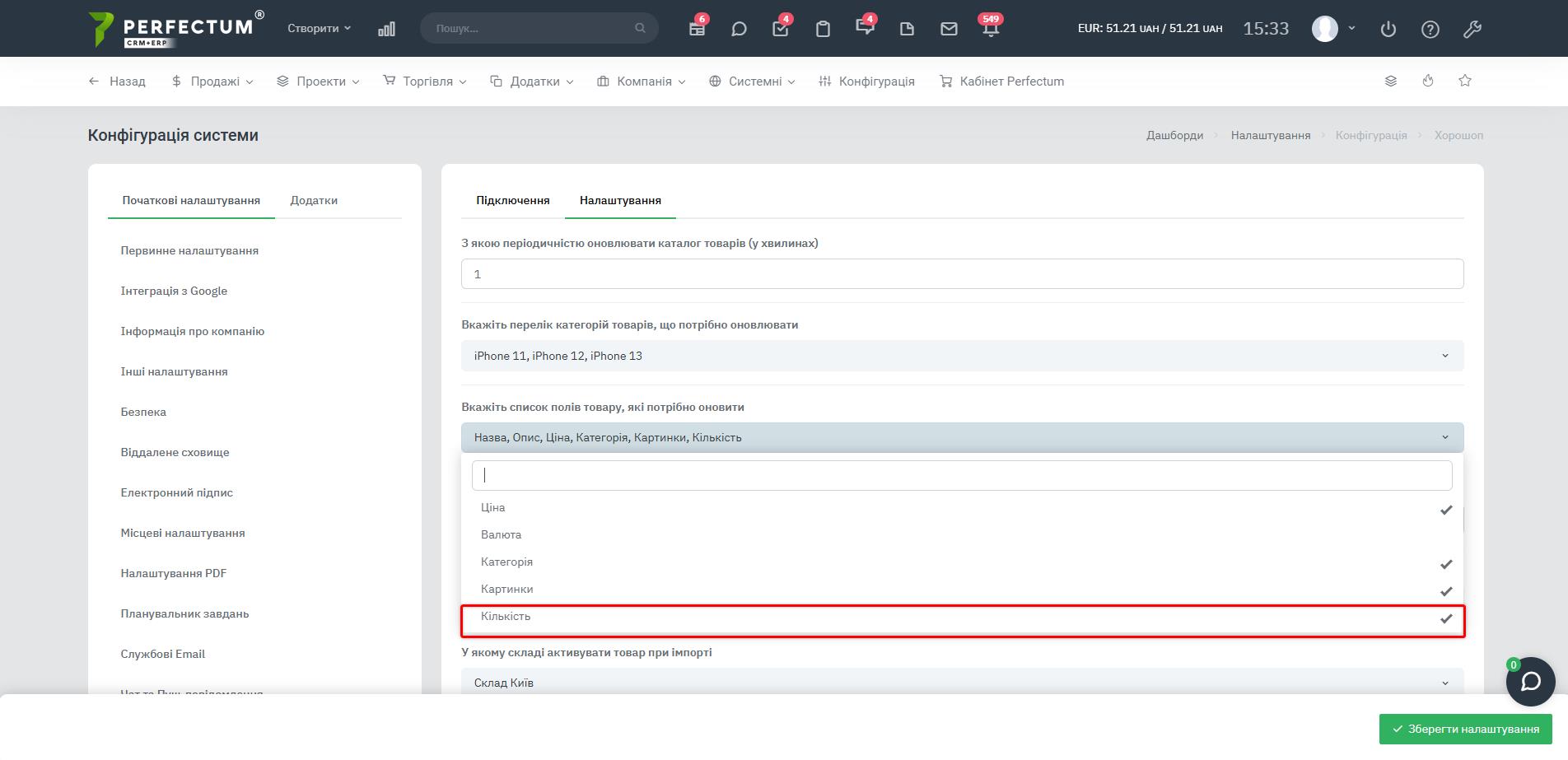Open the Склад Київ warehouse dropdown
The width and height of the screenshot is (1568, 760).
(962, 683)
